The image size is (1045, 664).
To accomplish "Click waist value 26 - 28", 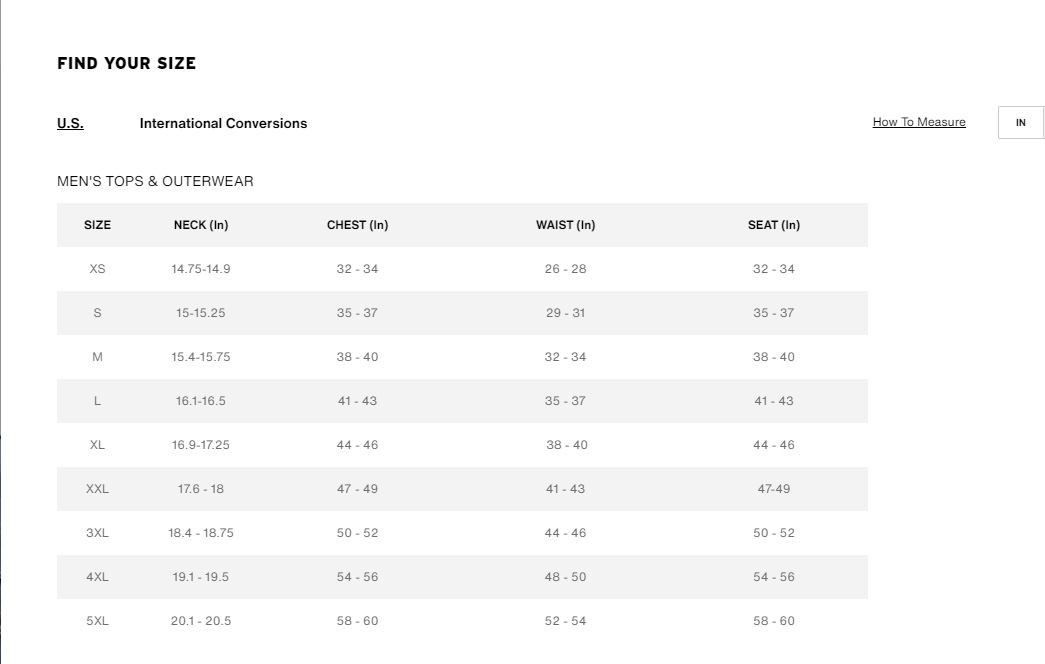I will (565, 269).
